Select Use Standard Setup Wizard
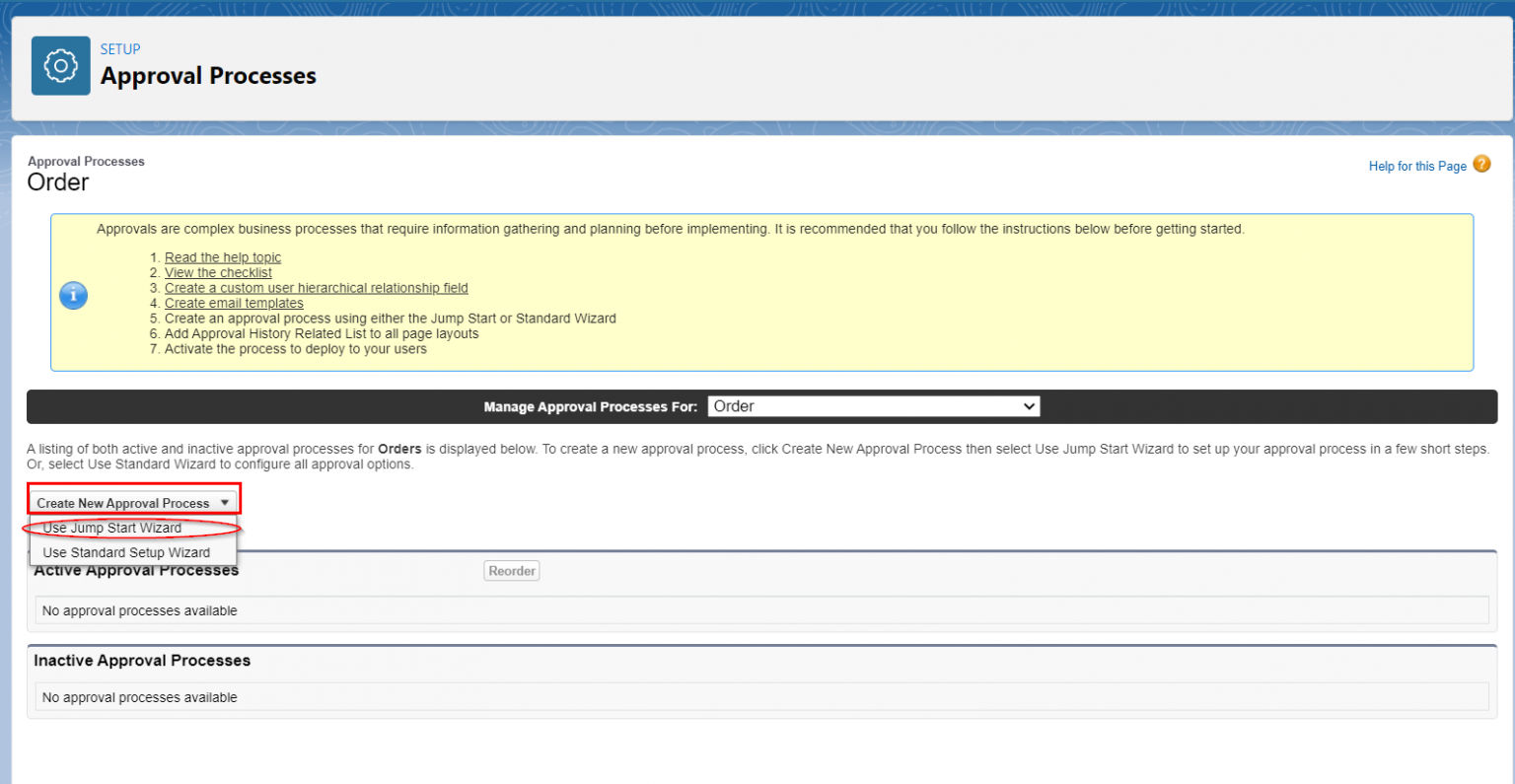The height and width of the screenshot is (784, 1515). point(125,551)
